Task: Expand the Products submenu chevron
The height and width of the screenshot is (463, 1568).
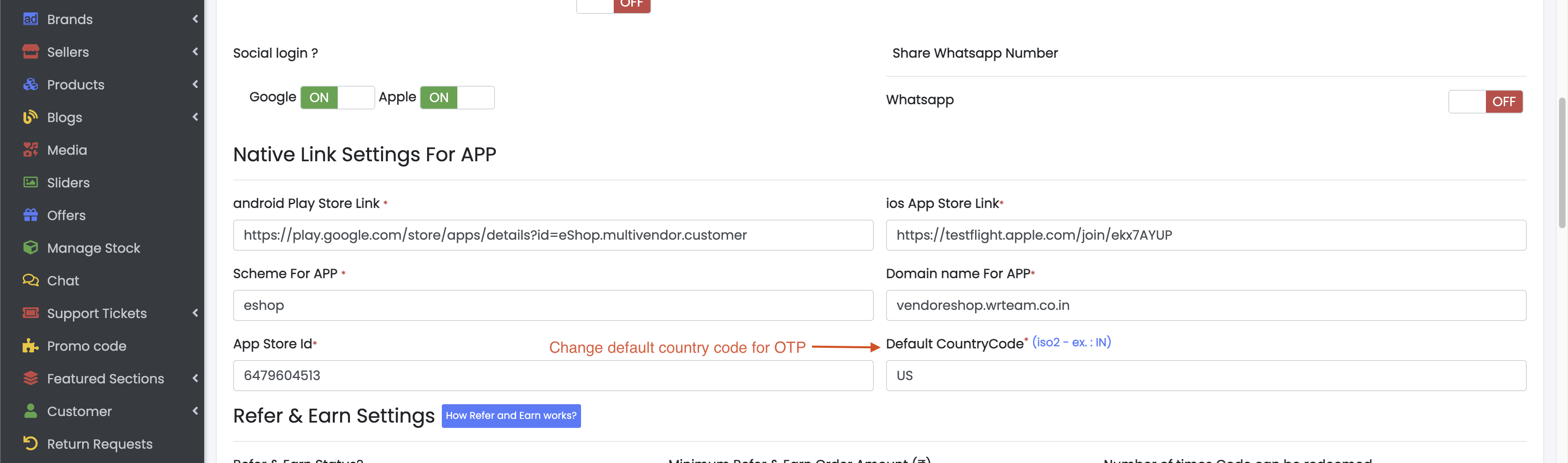Action: tap(196, 85)
